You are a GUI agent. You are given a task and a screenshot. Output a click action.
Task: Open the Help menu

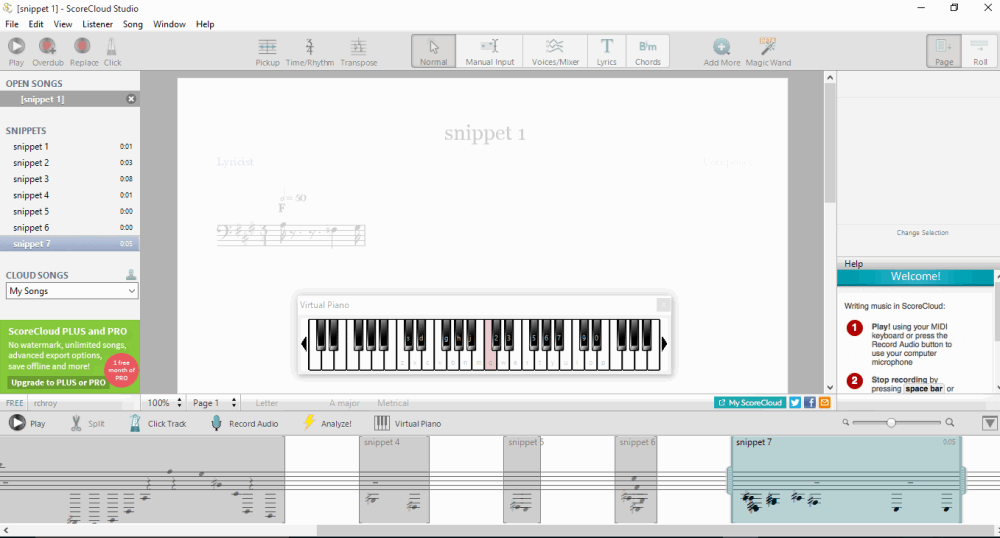205,24
